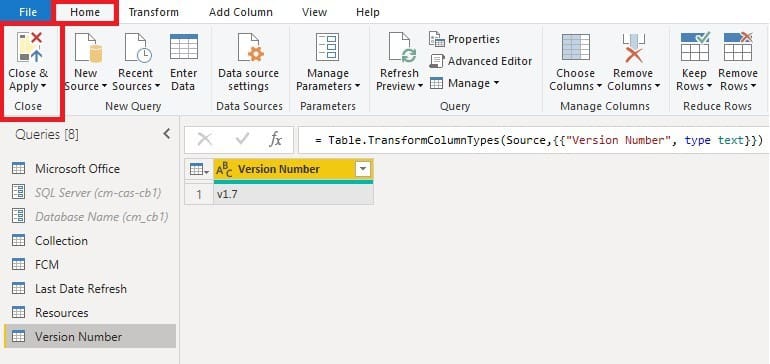Switch to the Add Column tab
Image resolution: width=770 pixels, height=364 pixels.
[240, 12]
